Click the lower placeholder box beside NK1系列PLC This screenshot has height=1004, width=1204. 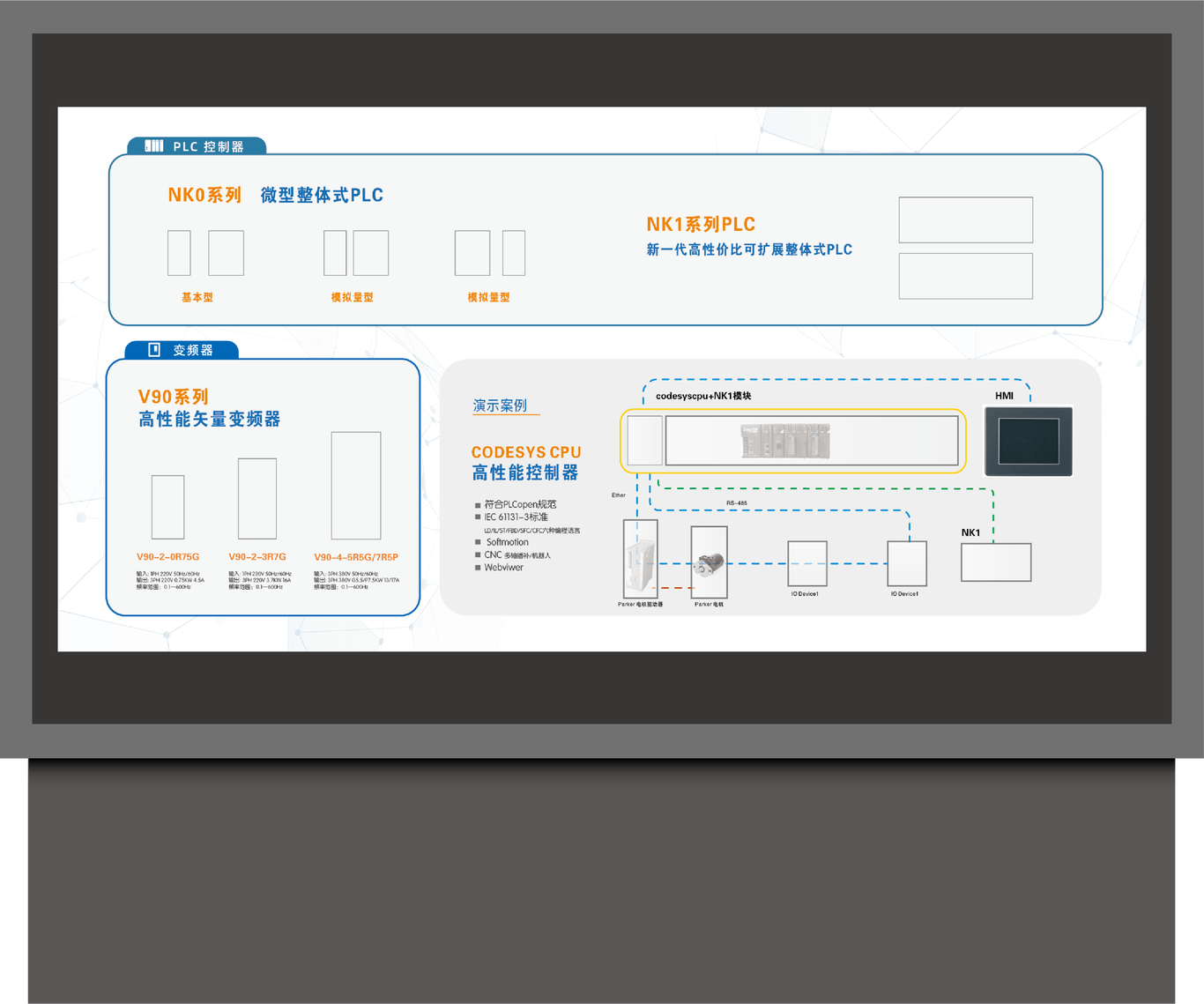pyautogui.click(x=966, y=276)
